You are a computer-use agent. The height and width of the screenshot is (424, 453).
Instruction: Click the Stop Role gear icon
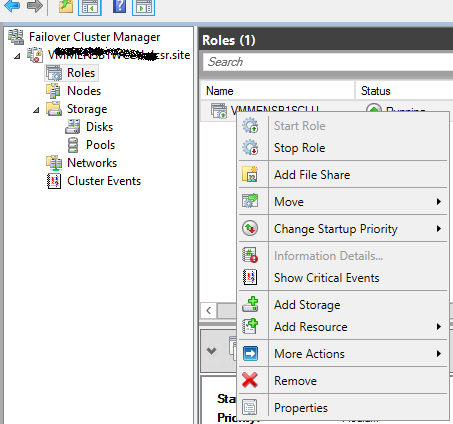250,147
